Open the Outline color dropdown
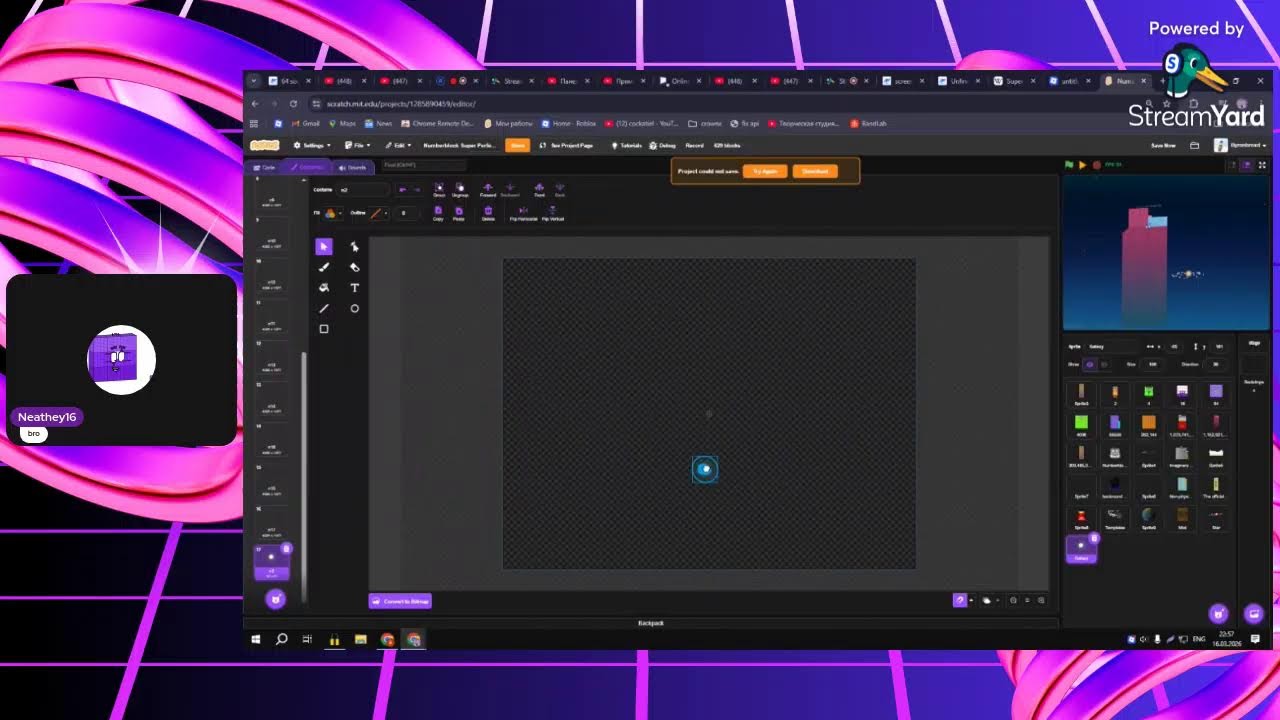The width and height of the screenshot is (1280, 720). (x=379, y=213)
